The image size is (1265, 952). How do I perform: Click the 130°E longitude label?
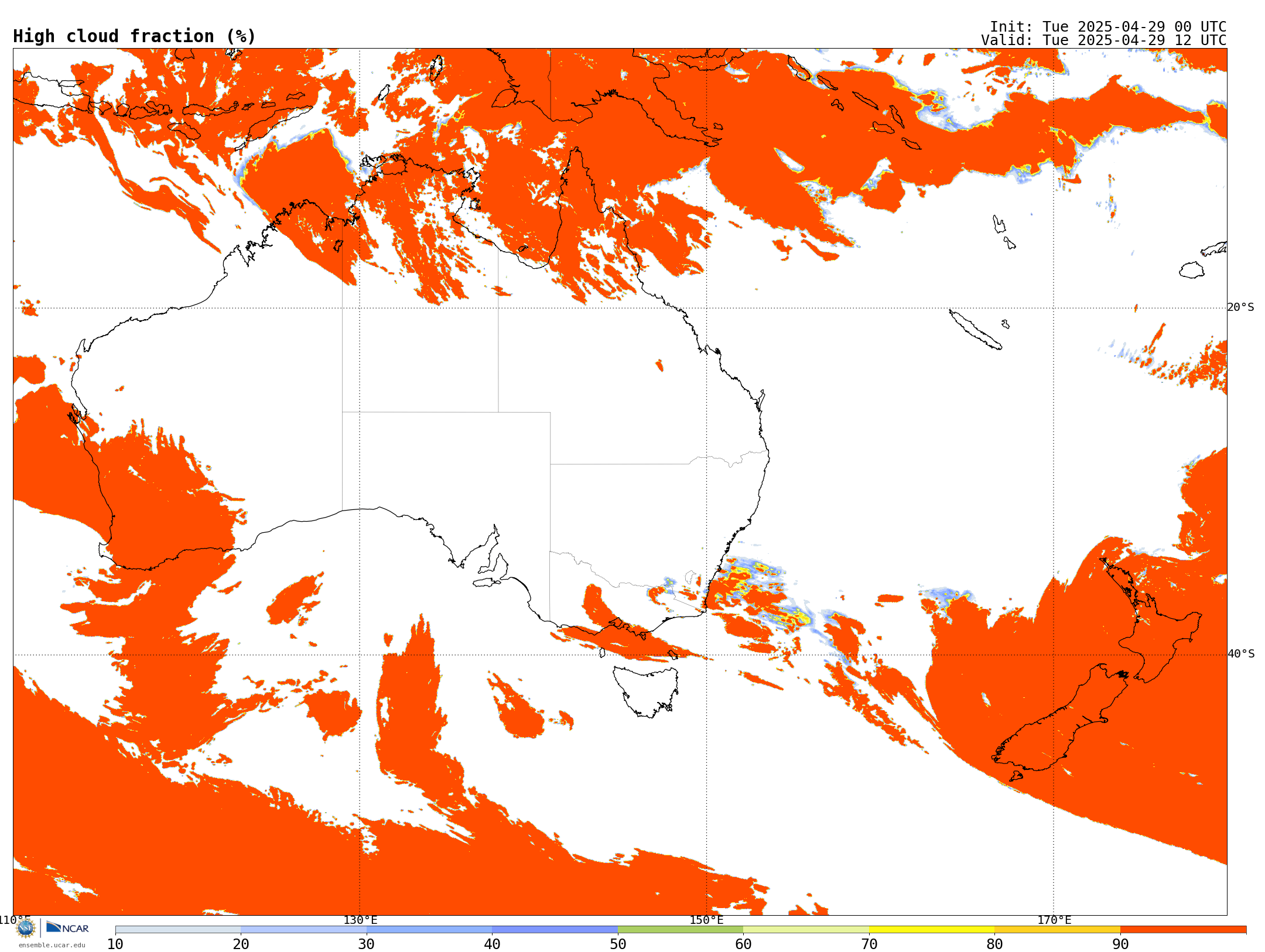(360, 920)
